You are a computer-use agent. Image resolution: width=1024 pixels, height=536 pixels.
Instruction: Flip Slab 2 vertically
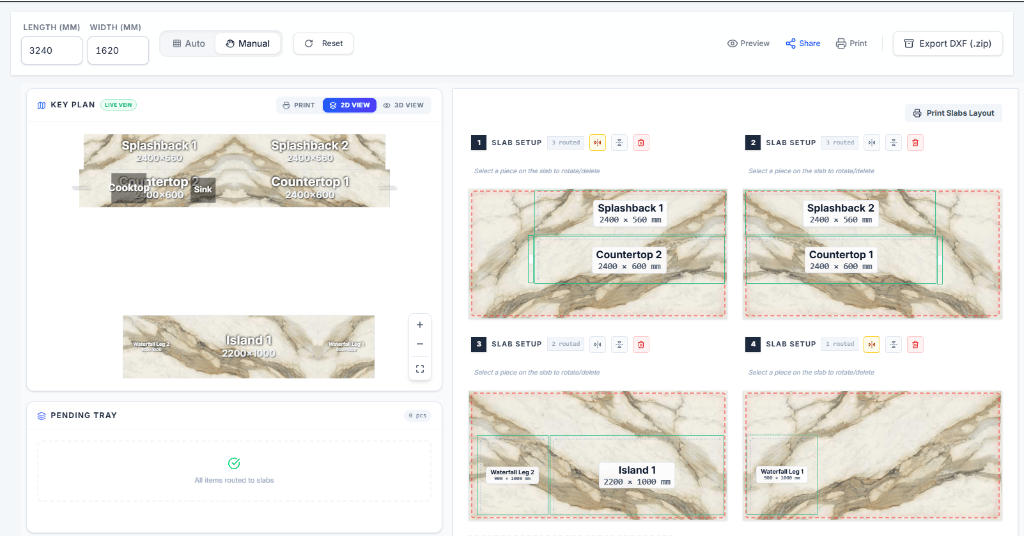[893, 142]
